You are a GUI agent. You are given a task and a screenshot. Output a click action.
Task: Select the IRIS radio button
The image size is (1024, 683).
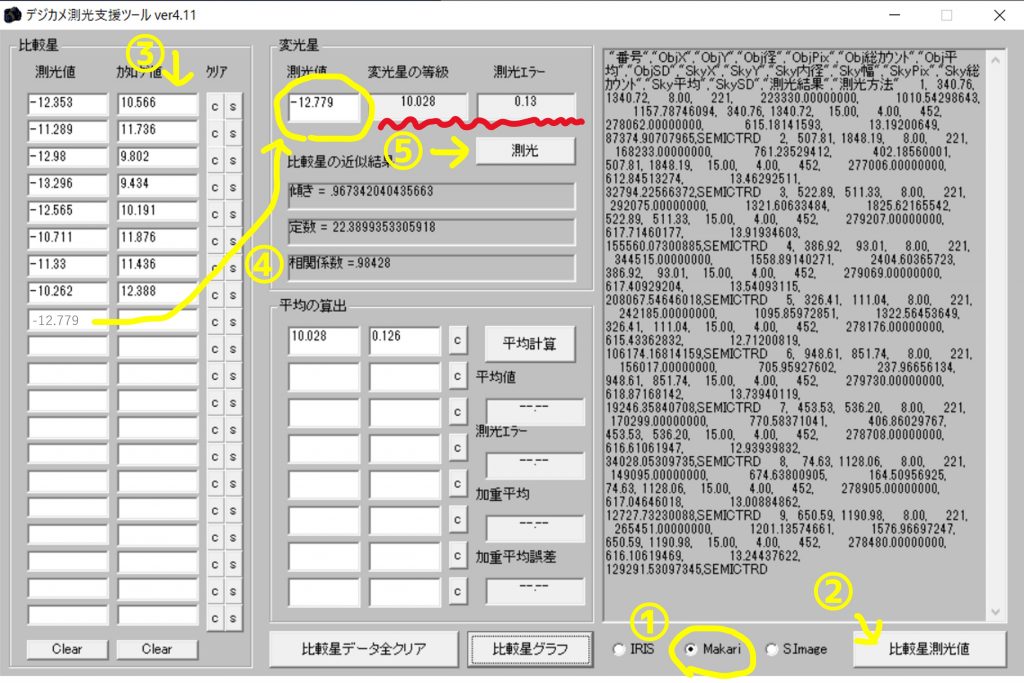pyautogui.click(x=619, y=649)
